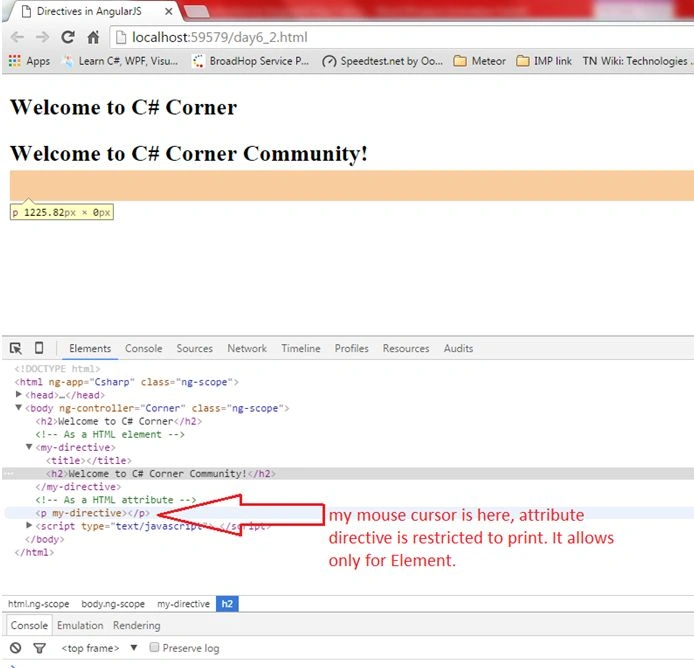Clear the console with the ban icon
694x668 pixels.
point(15,648)
